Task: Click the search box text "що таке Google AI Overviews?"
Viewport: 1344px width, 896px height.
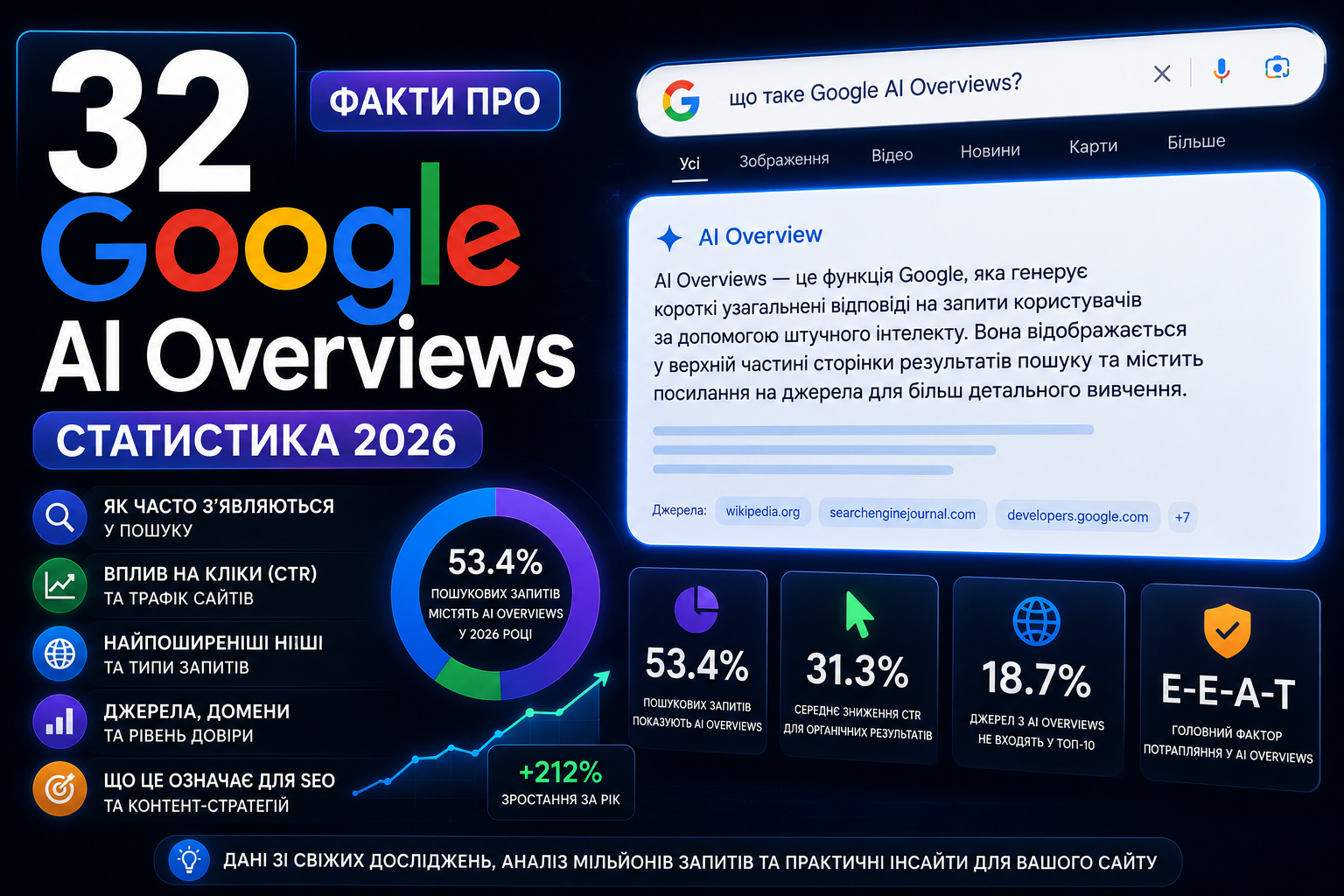Action: click(x=875, y=89)
